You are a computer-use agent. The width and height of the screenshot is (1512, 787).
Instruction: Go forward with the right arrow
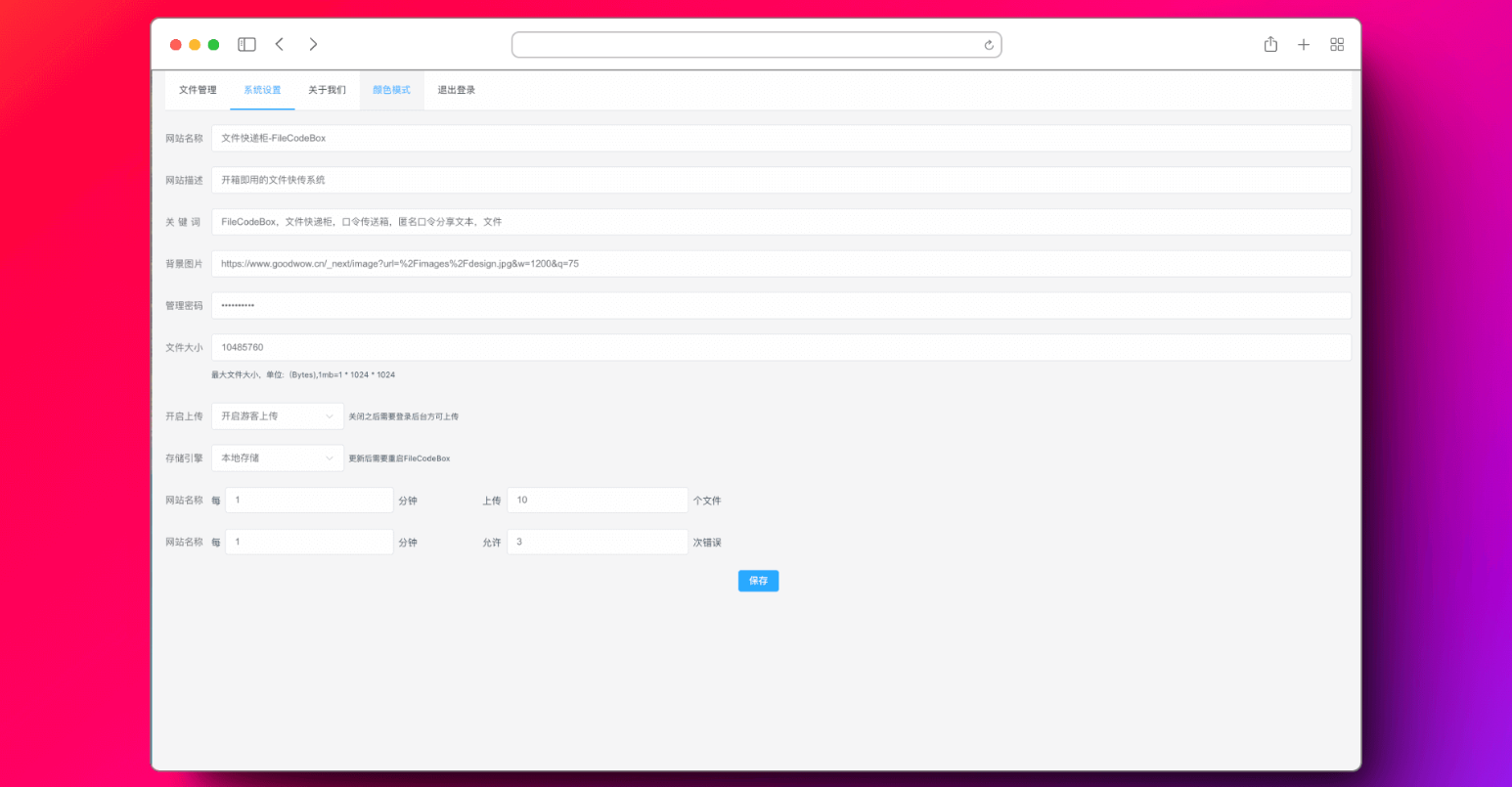[x=313, y=45]
